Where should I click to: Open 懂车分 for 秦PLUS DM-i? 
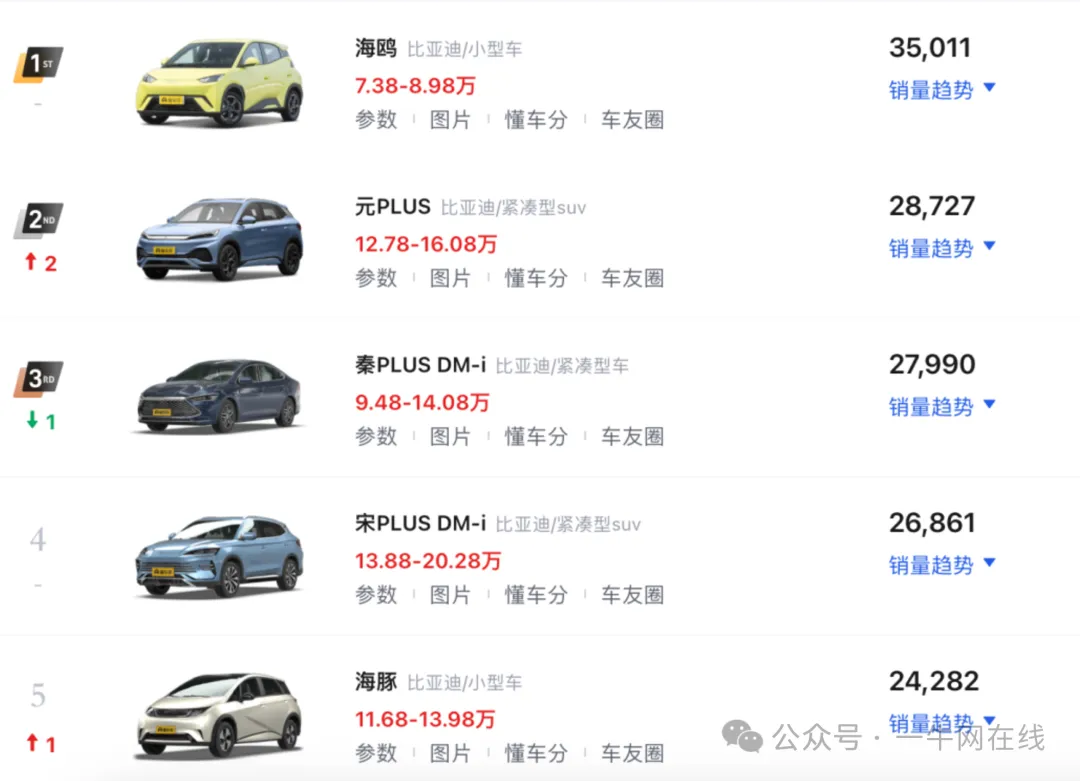click(x=536, y=437)
